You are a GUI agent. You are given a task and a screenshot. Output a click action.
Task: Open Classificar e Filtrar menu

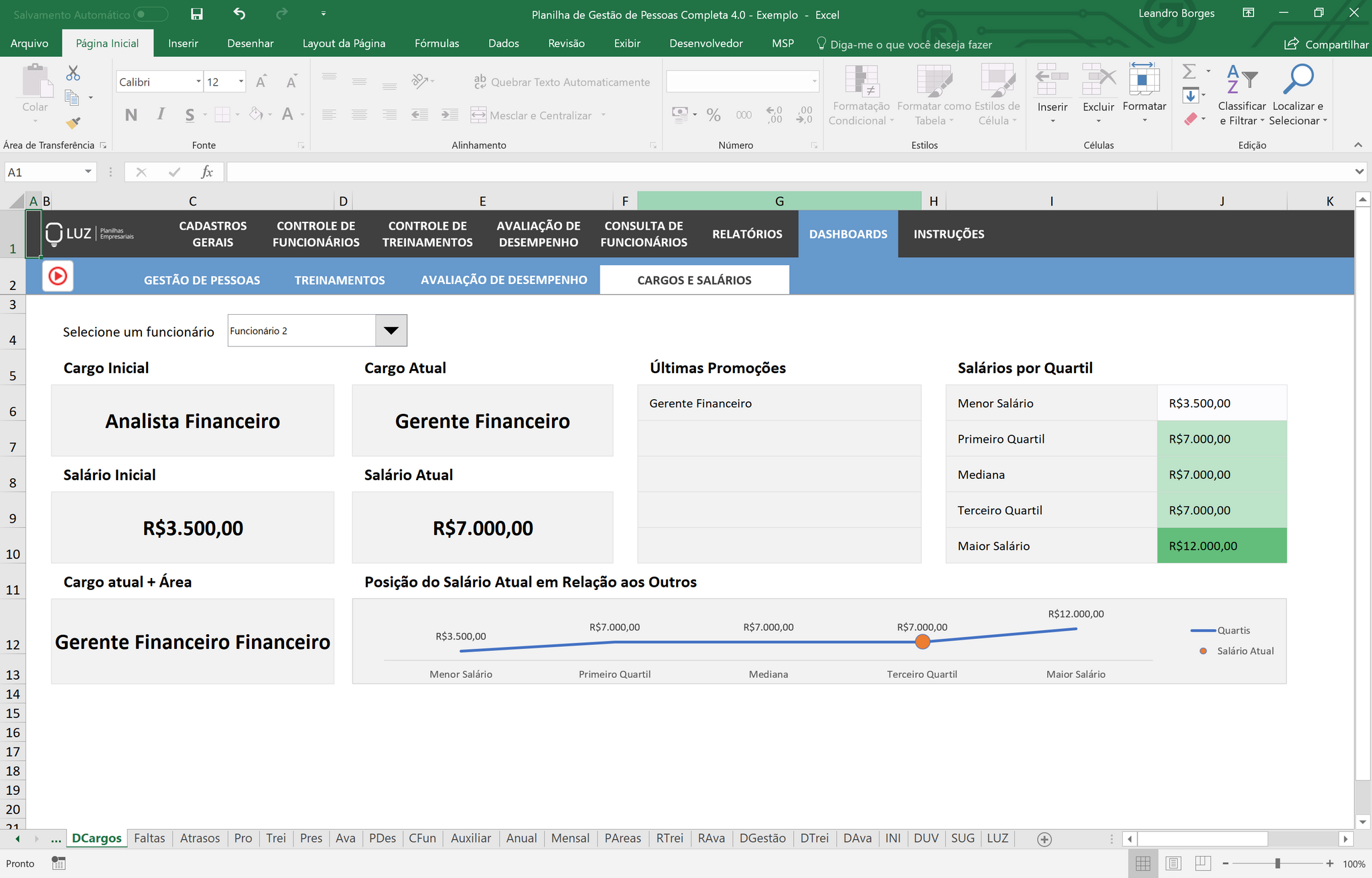pyautogui.click(x=1241, y=94)
